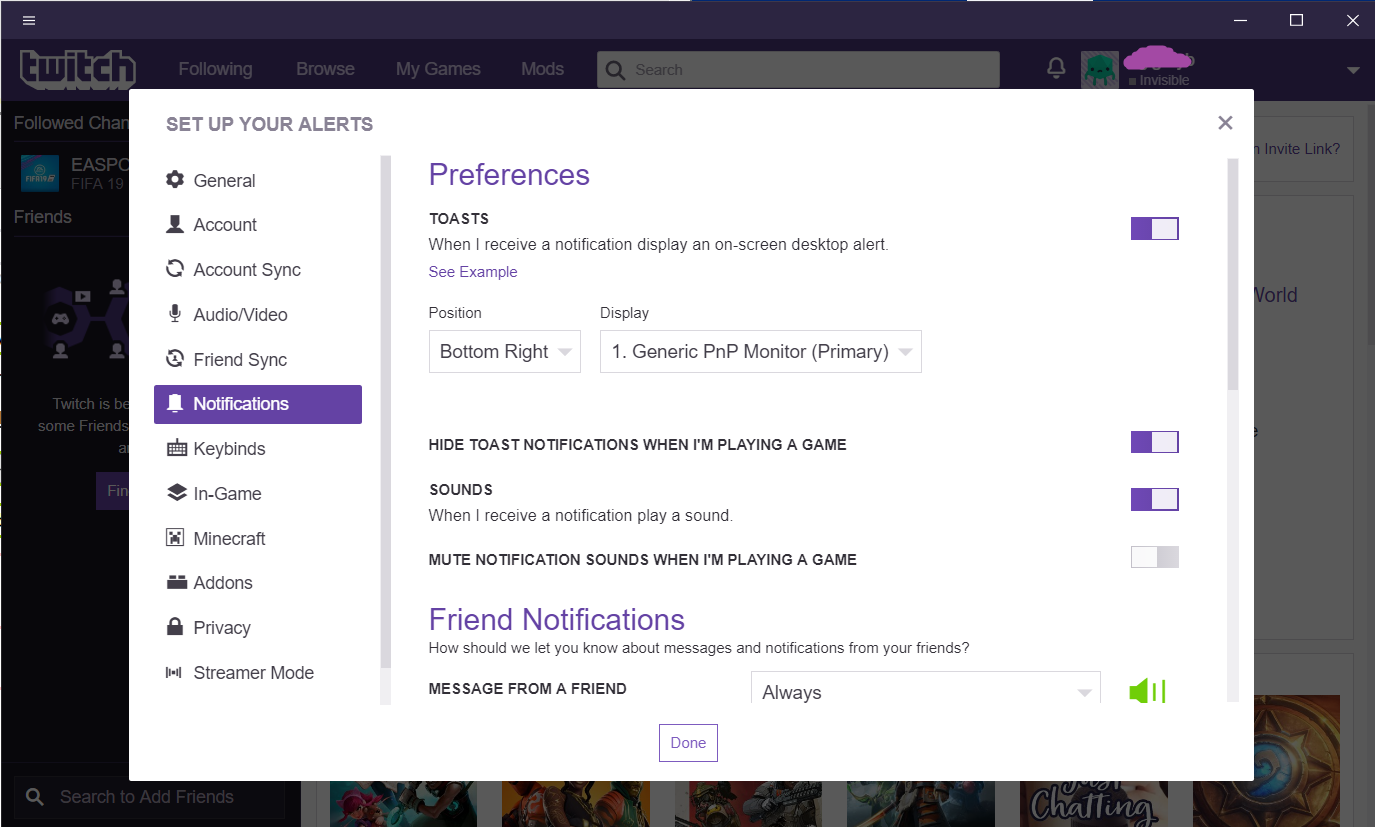Click the Twitch logo

tap(78, 69)
